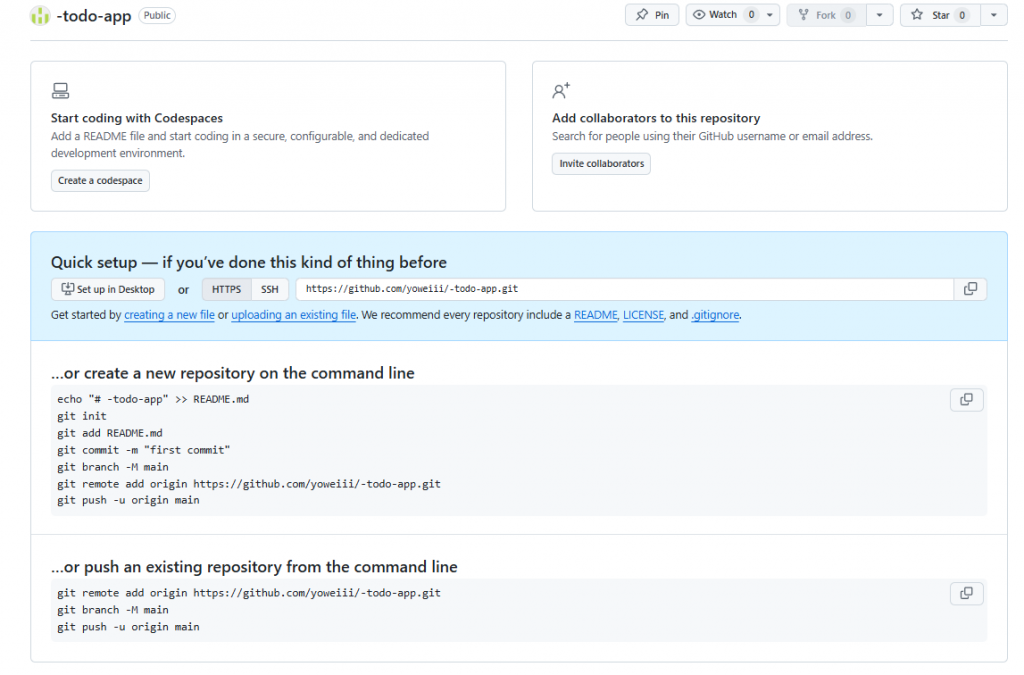
Task: Fork this repository
Action: [826, 15]
